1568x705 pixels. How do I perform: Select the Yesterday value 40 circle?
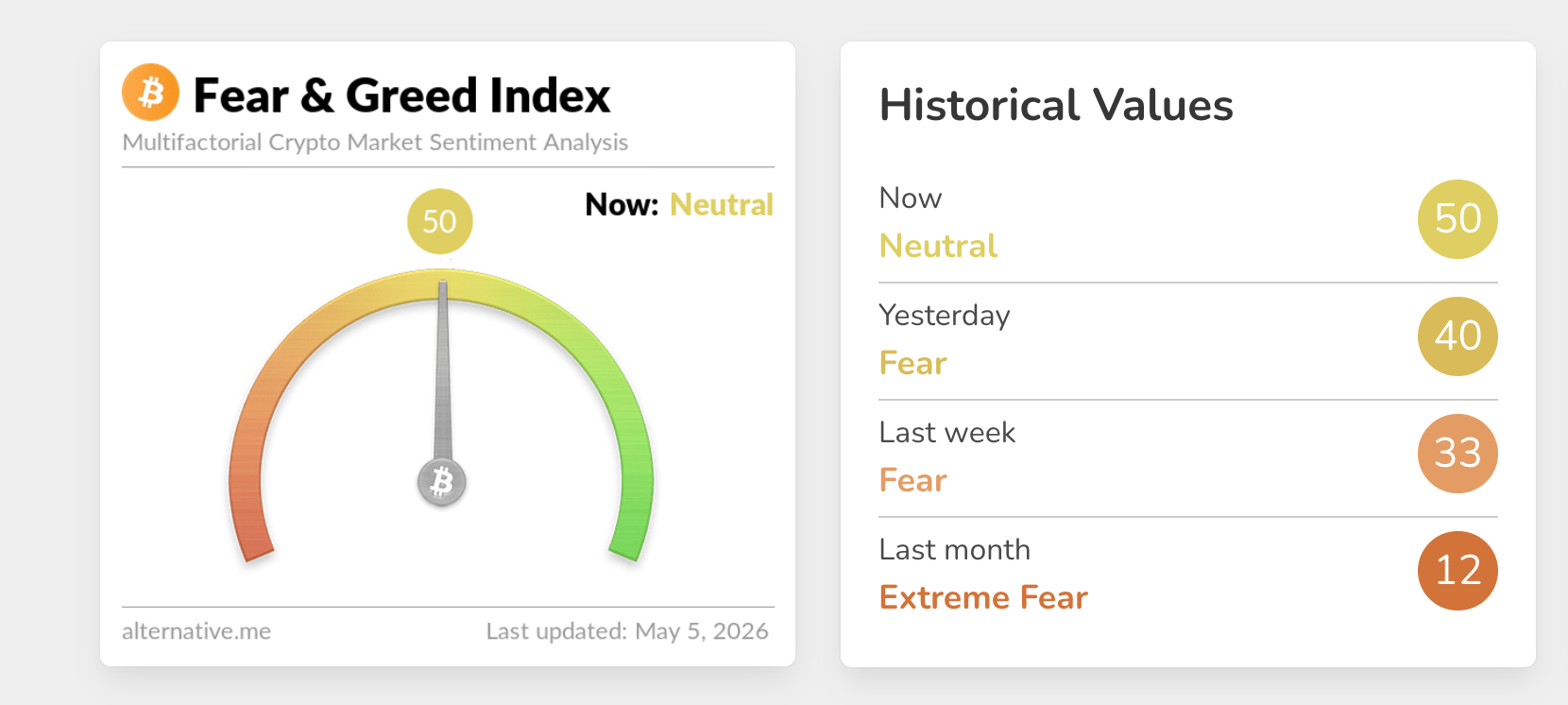click(x=1457, y=336)
